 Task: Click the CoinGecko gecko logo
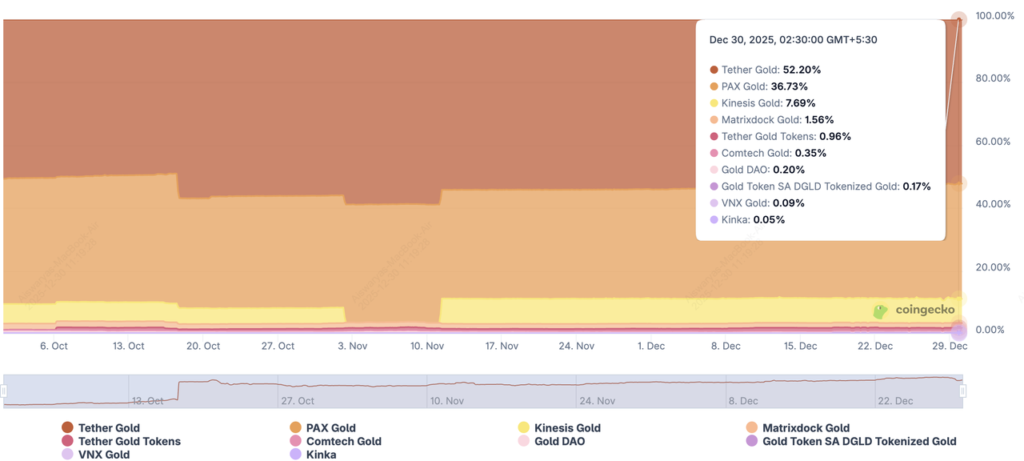coord(880,311)
